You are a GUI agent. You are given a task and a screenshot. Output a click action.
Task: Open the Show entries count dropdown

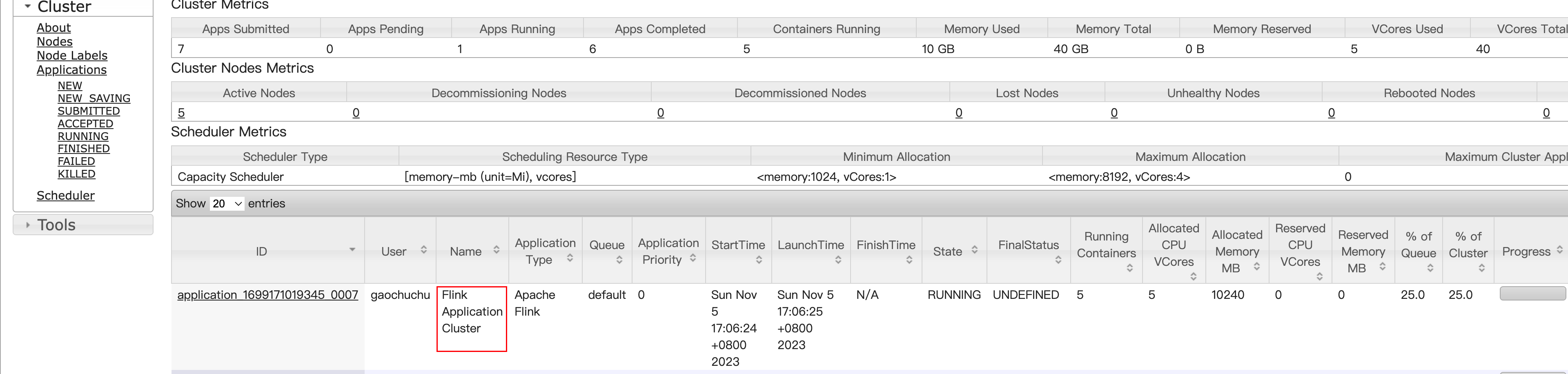click(227, 203)
